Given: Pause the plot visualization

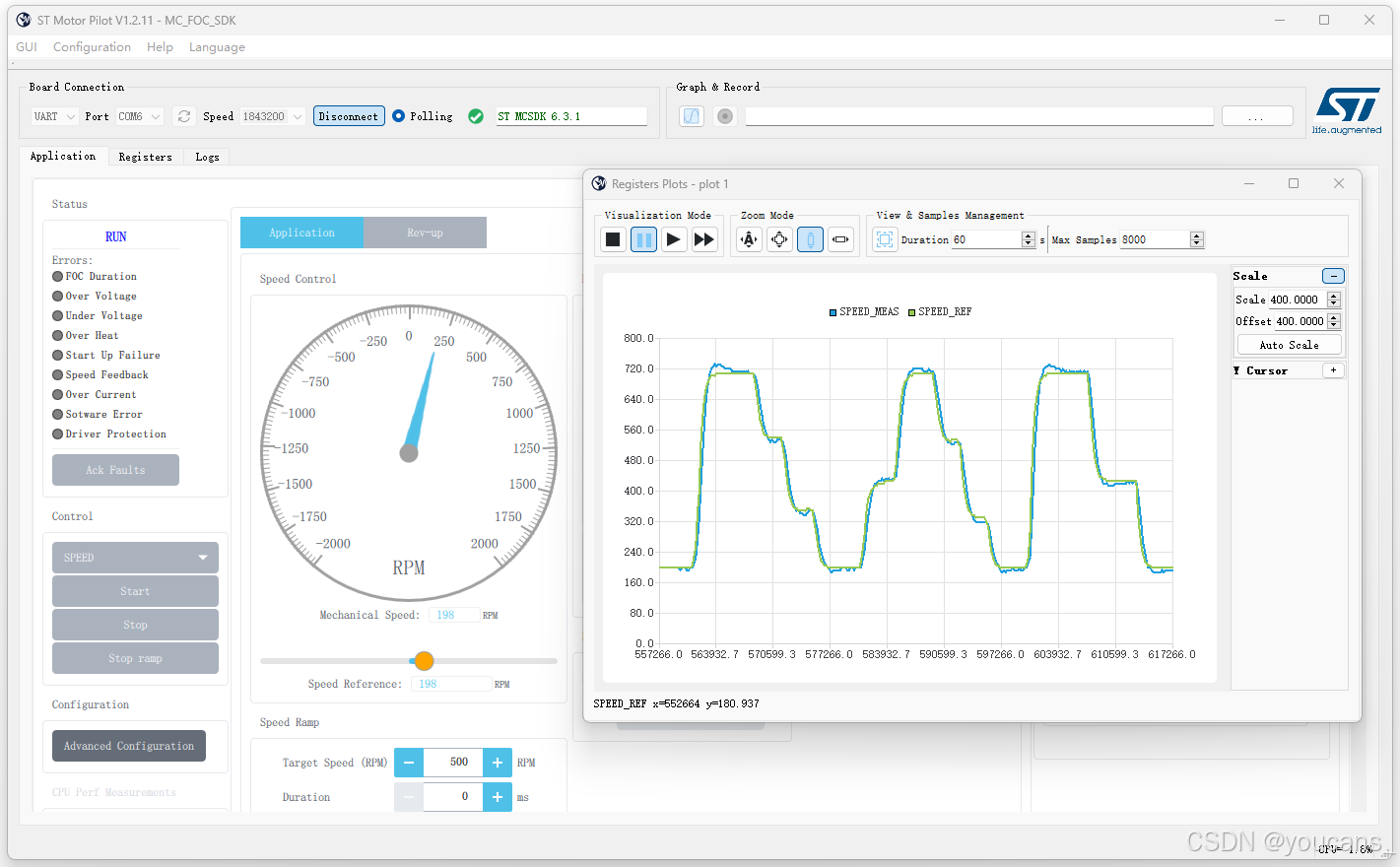Looking at the screenshot, I should pyautogui.click(x=643, y=239).
